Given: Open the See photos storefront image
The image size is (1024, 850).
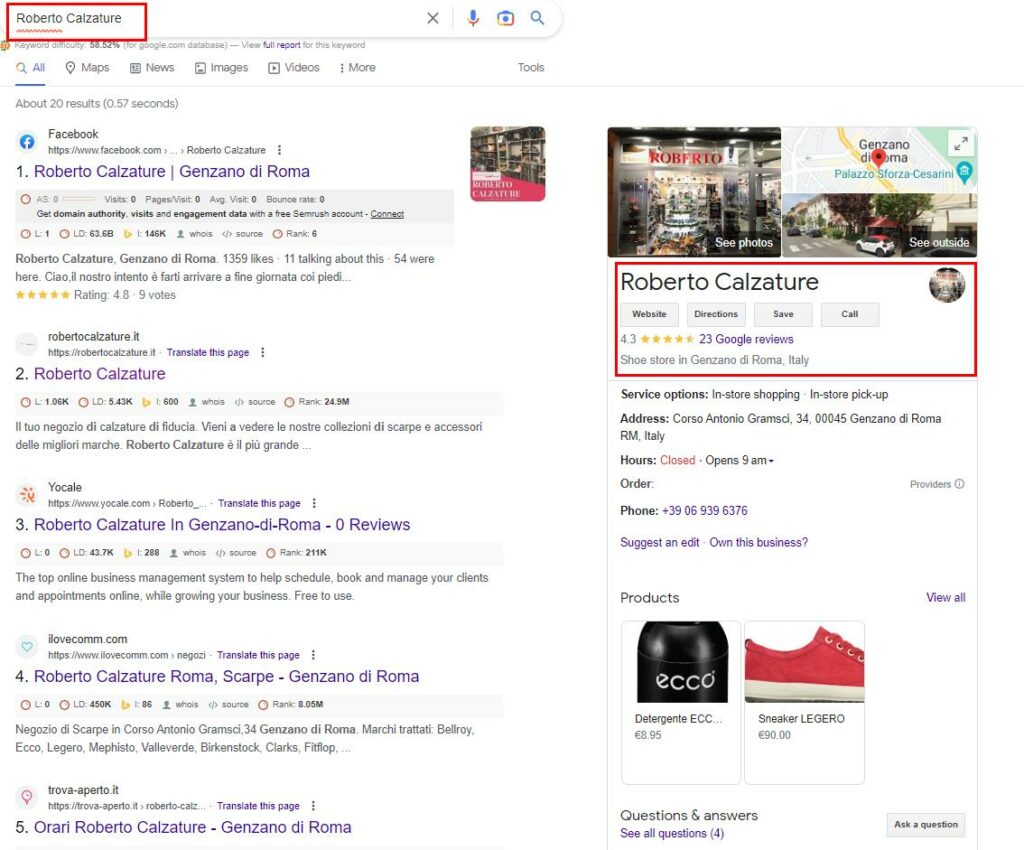Looking at the screenshot, I should [694, 192].
